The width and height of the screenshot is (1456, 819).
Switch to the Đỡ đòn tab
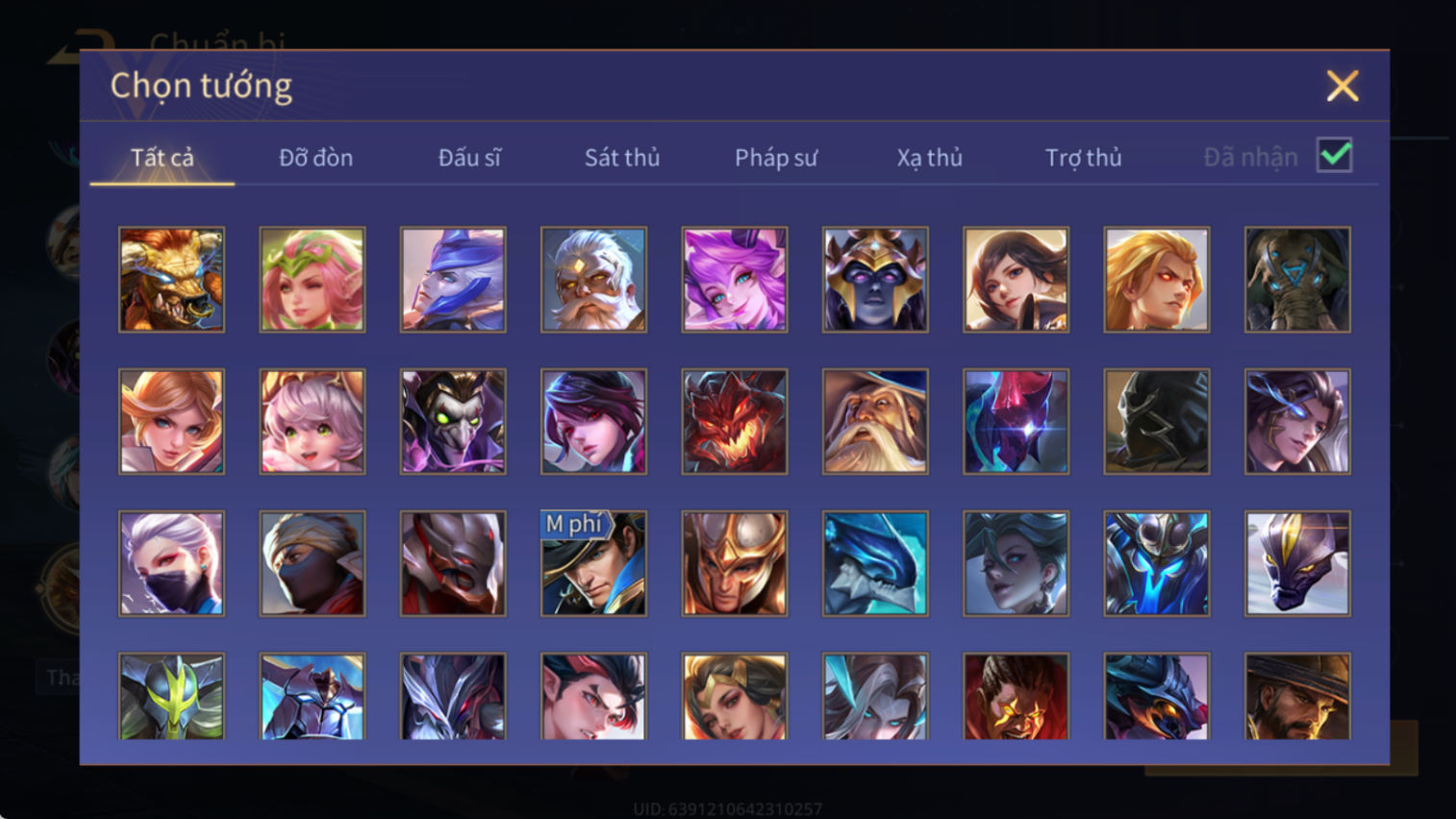[x=315, y=158]
